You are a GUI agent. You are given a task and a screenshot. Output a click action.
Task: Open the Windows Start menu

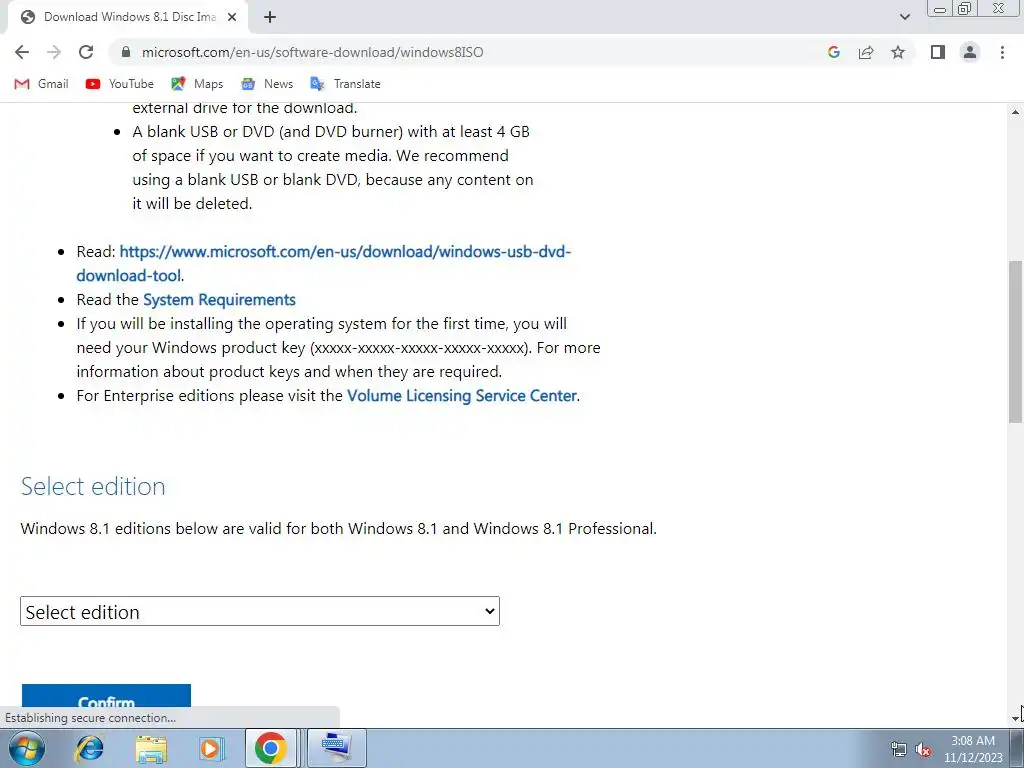27,748
